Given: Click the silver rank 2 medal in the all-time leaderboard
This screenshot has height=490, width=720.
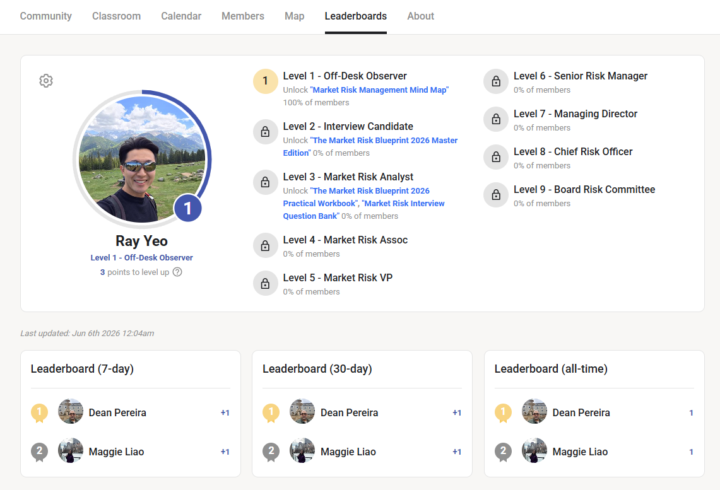Looking at the screenshot, I should (503, 452).
